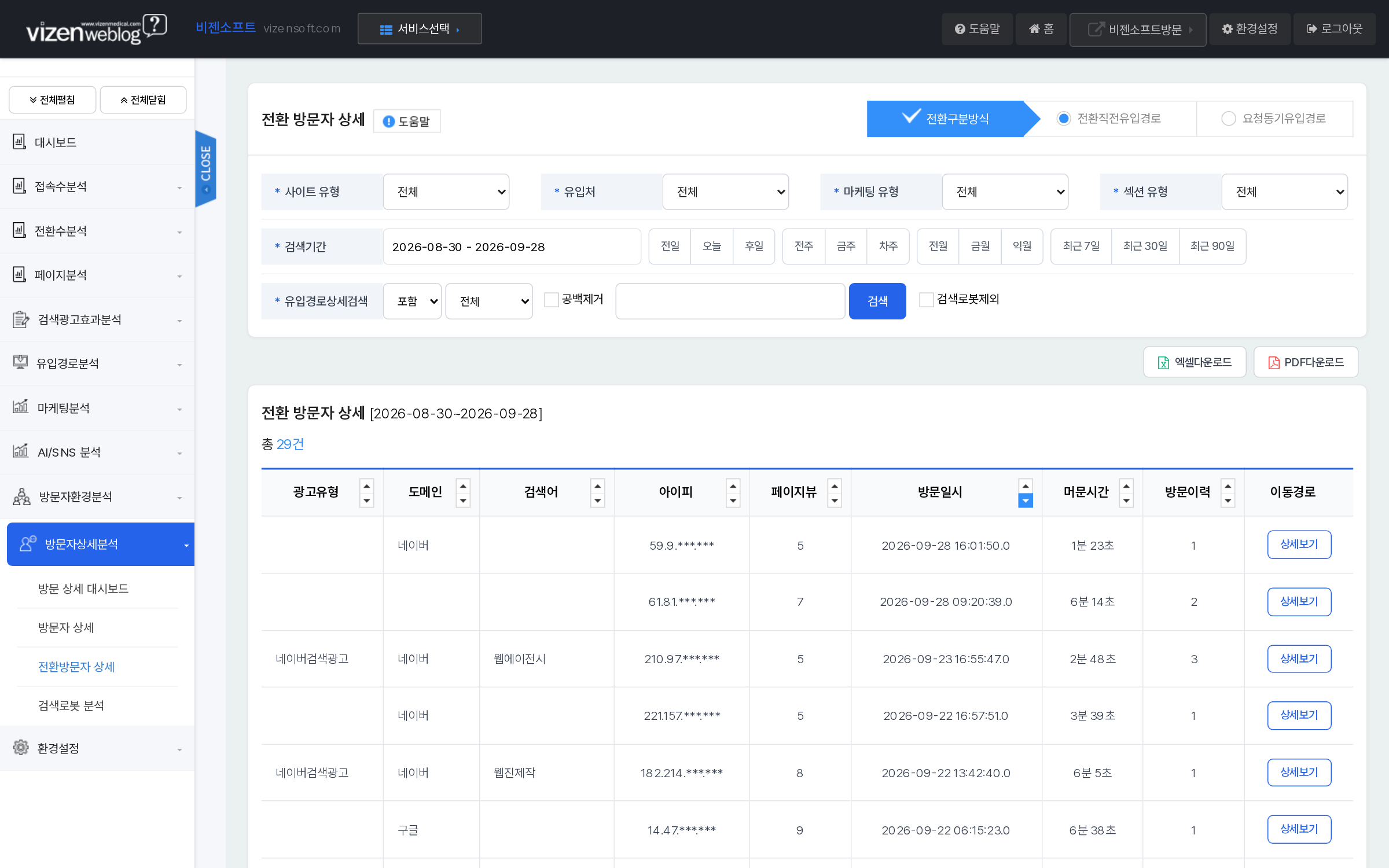
Task: Expand all menus with 전체펼침
Action: click(x=53, y=100)
